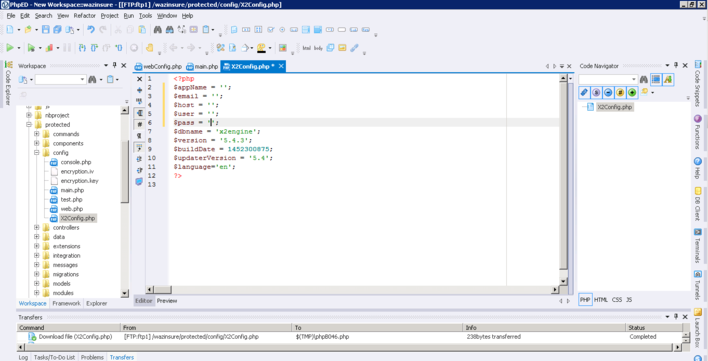Click the New File toolbar icon
This screenshot has width=708, height=361.
(x=9, y=30)
